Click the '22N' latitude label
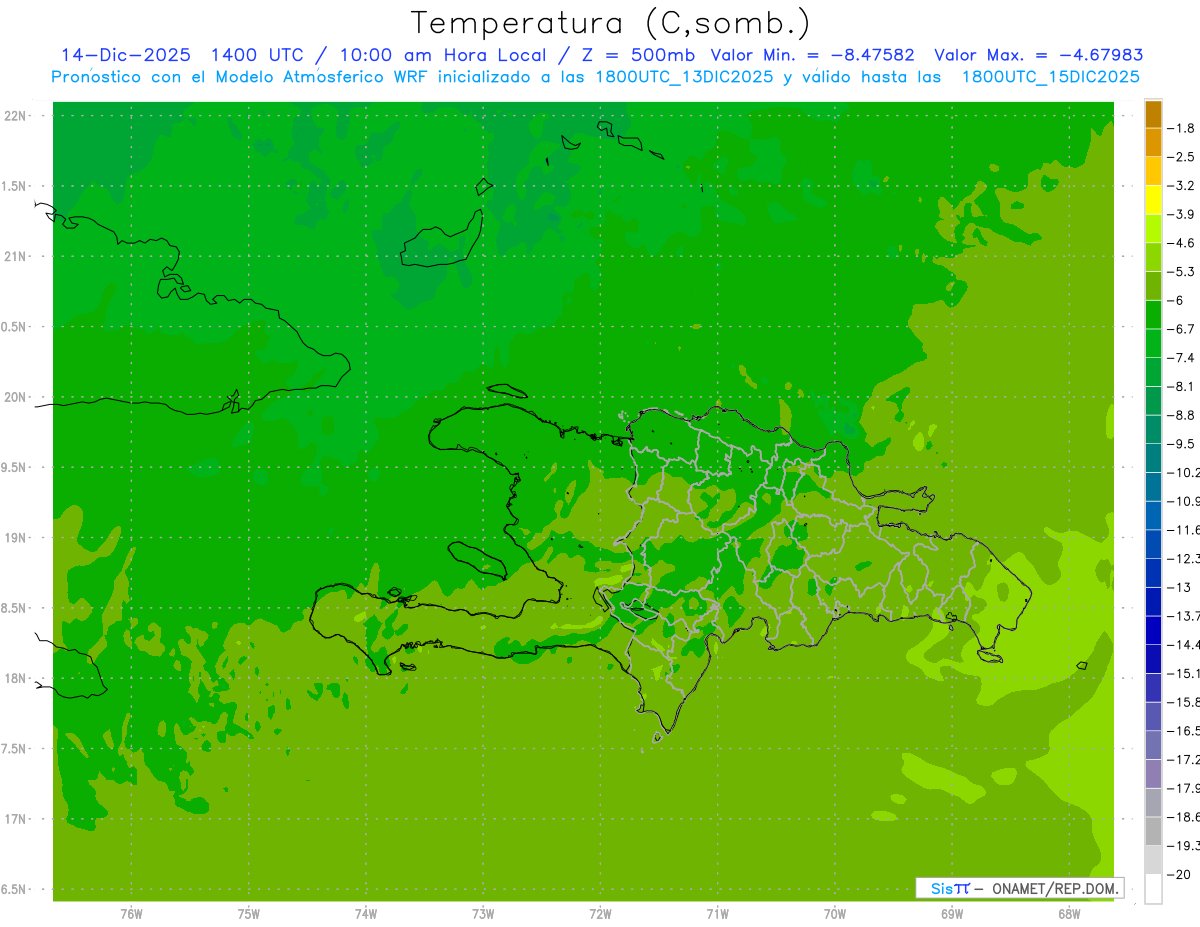 point(16,116)
